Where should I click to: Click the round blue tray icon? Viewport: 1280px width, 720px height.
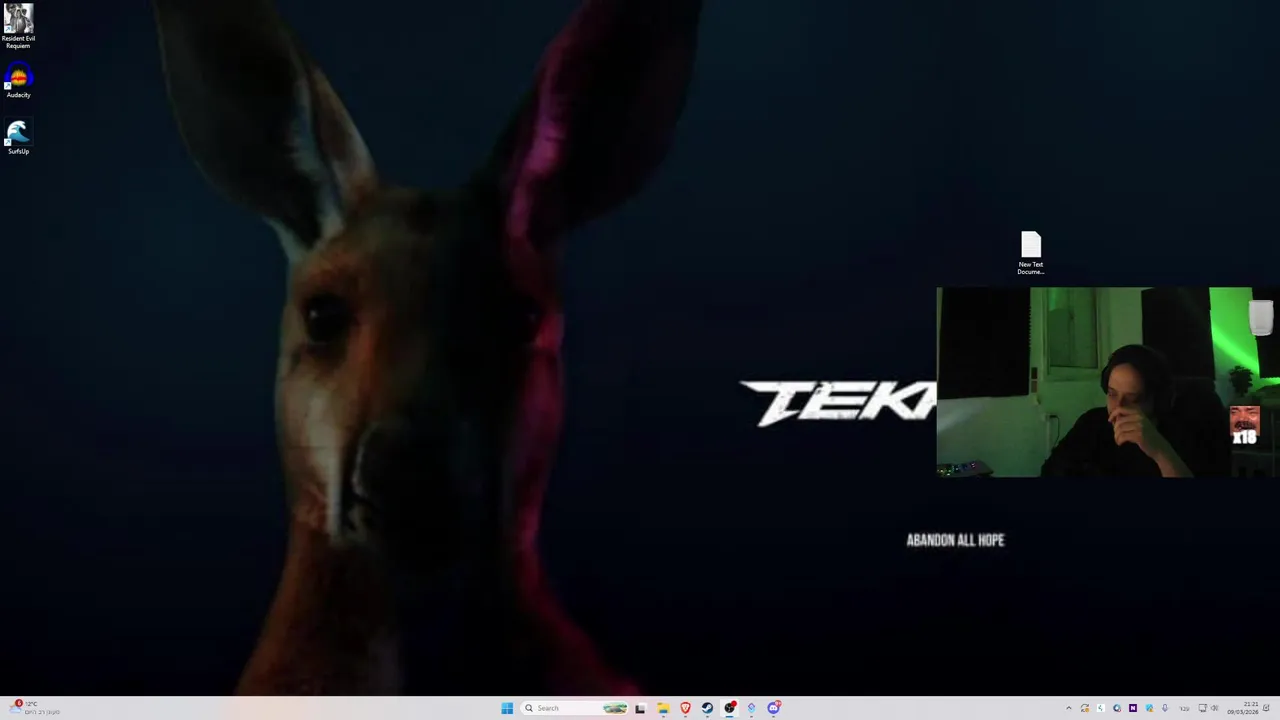click(1117, 708)
